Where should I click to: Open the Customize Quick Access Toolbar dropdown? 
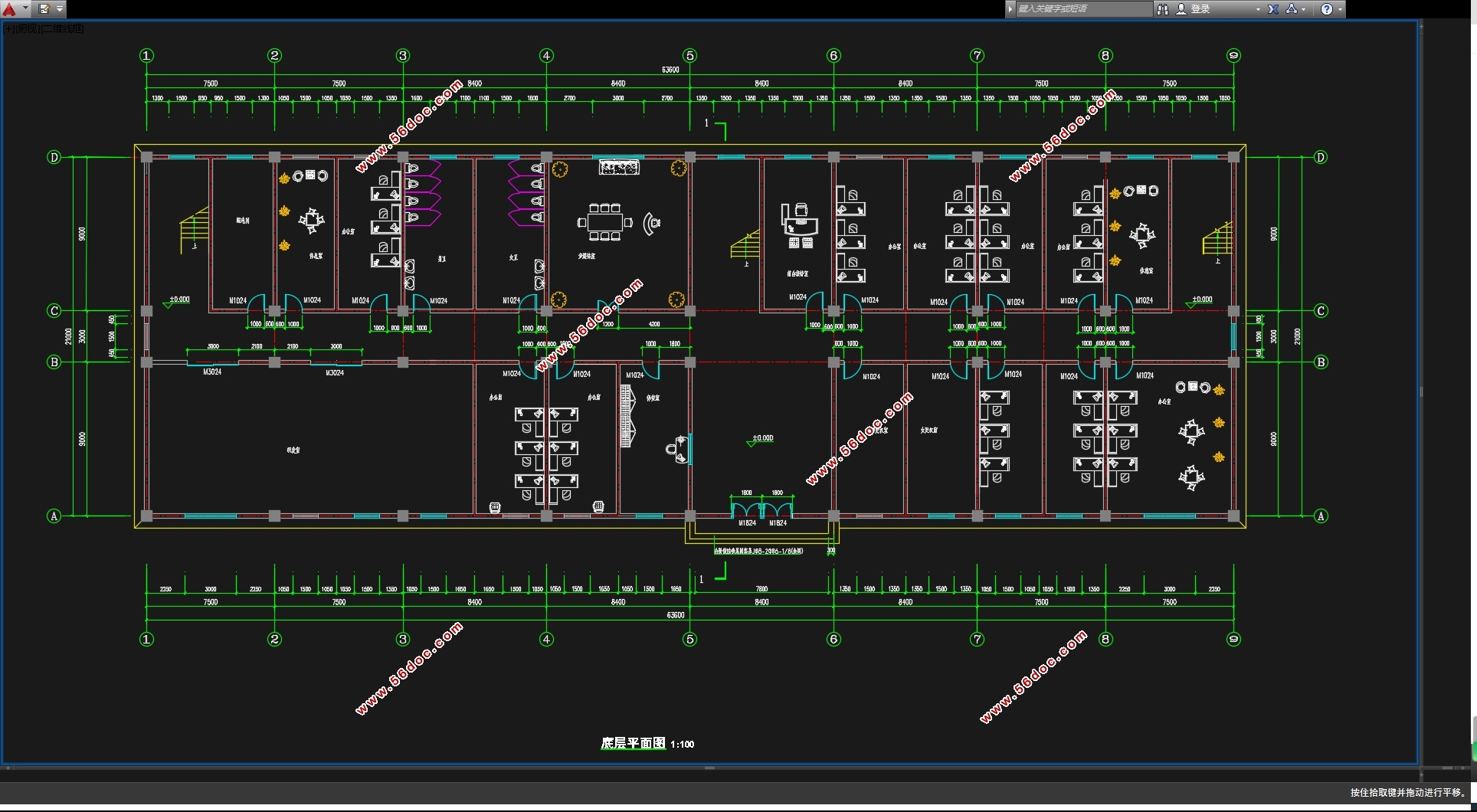[60, 9]
